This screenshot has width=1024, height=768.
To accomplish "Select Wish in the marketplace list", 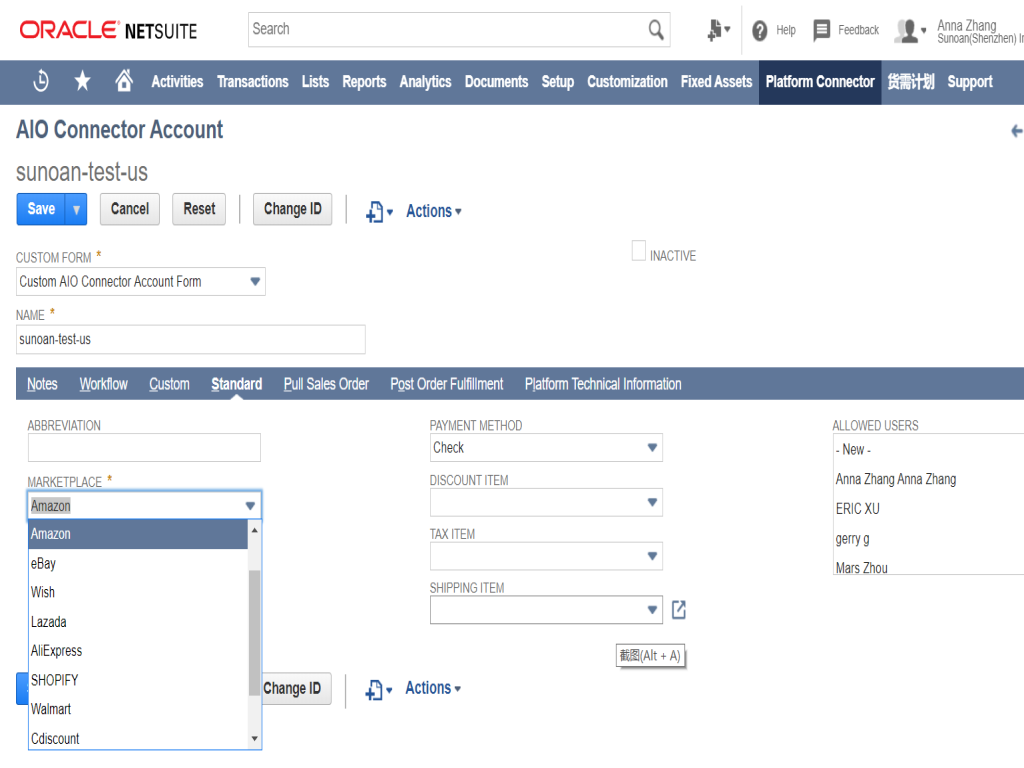I will point(138,592).
